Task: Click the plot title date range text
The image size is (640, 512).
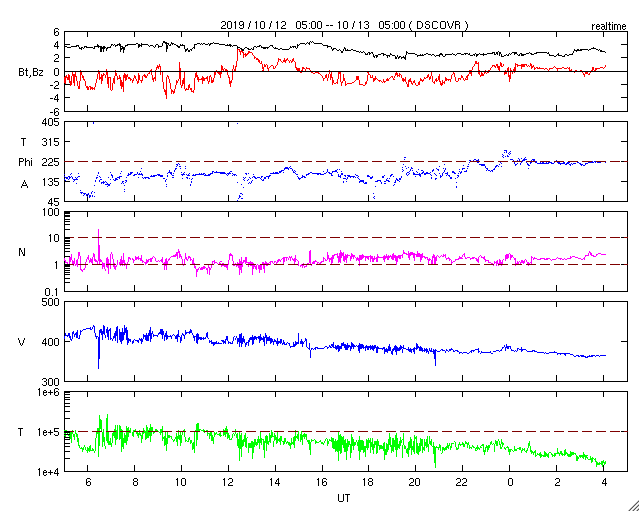Action: [344, 25]
